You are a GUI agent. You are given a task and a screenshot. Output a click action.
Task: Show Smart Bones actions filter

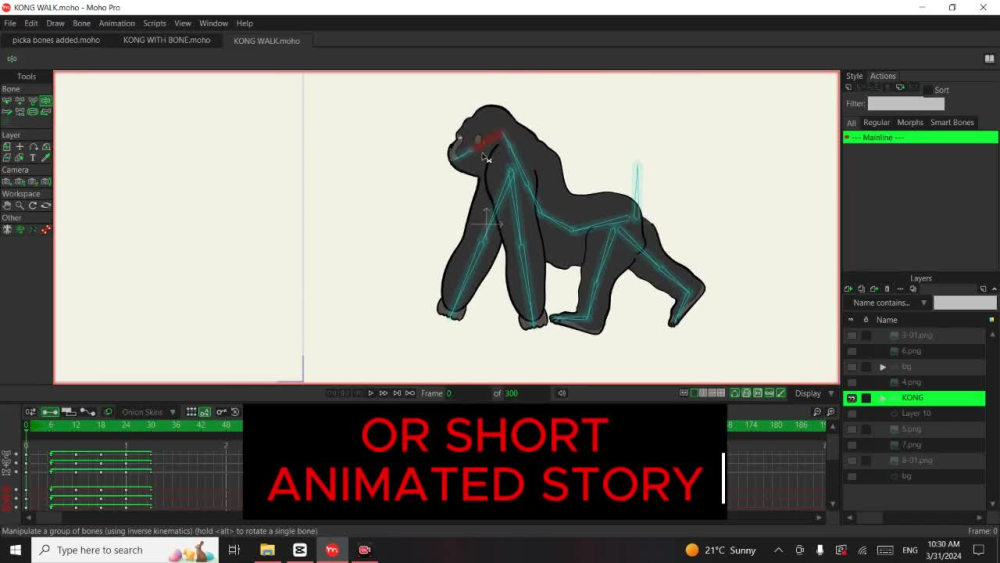click(952, 122)
